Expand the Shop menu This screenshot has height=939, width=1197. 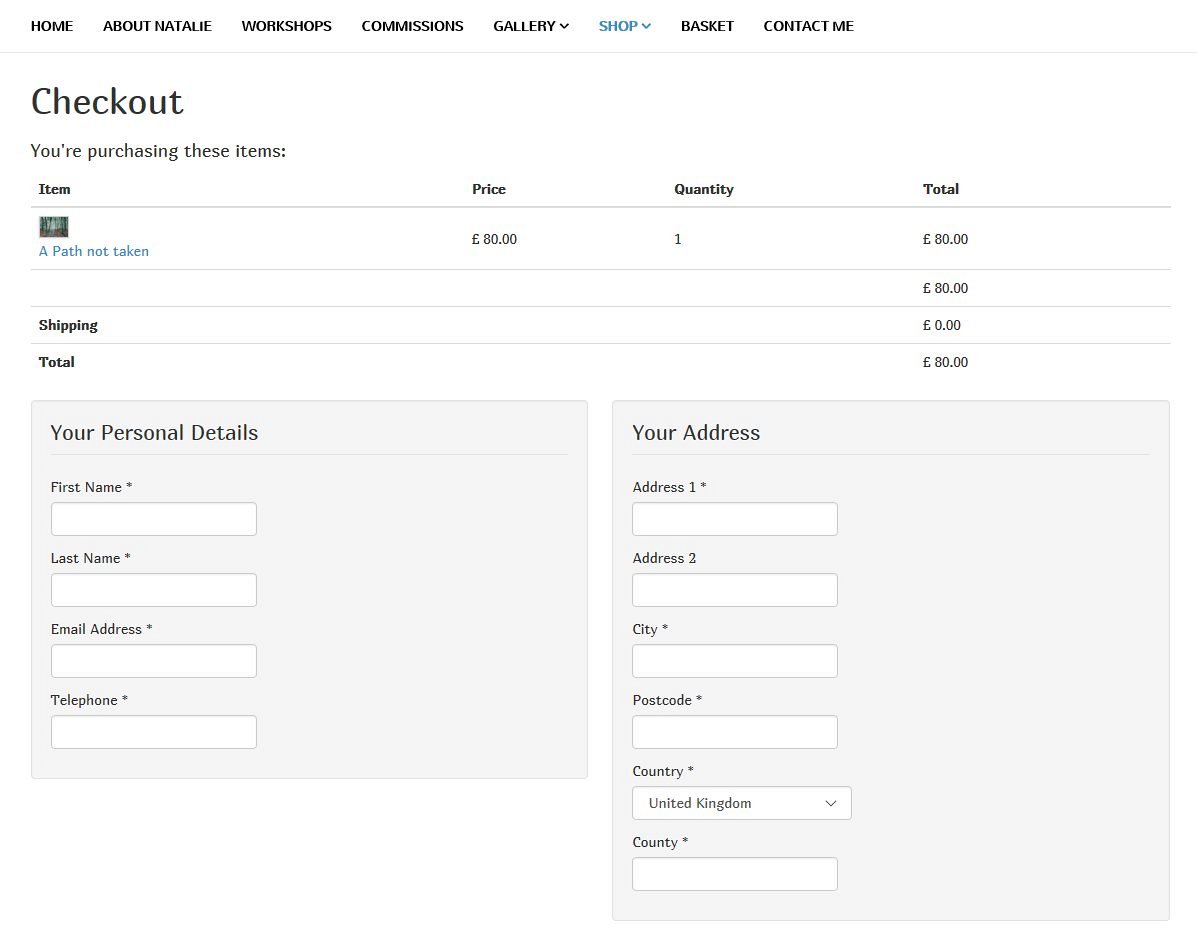624,26
